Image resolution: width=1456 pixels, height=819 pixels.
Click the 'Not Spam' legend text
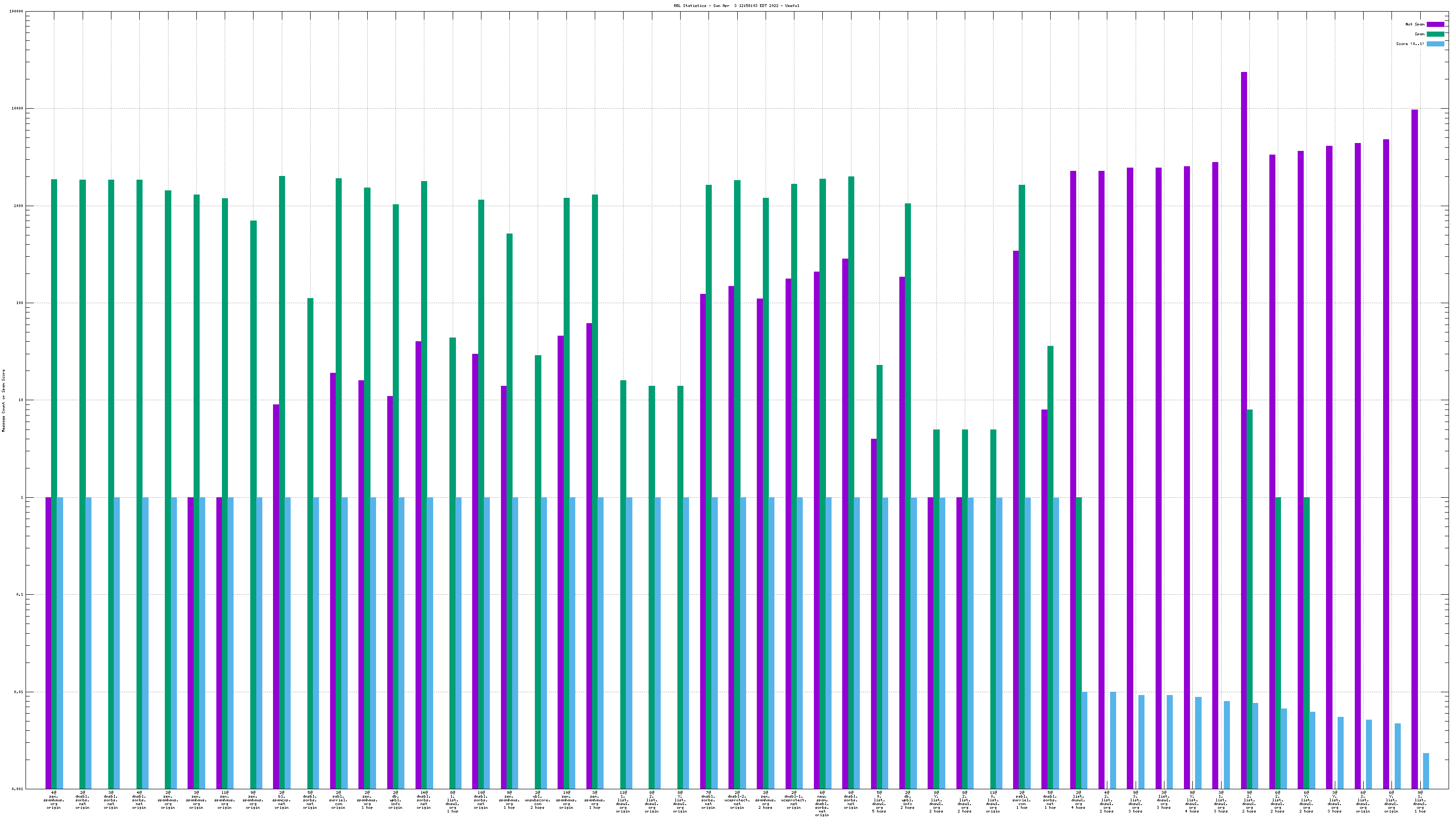pyautogui.click(x=1414, y=24)
